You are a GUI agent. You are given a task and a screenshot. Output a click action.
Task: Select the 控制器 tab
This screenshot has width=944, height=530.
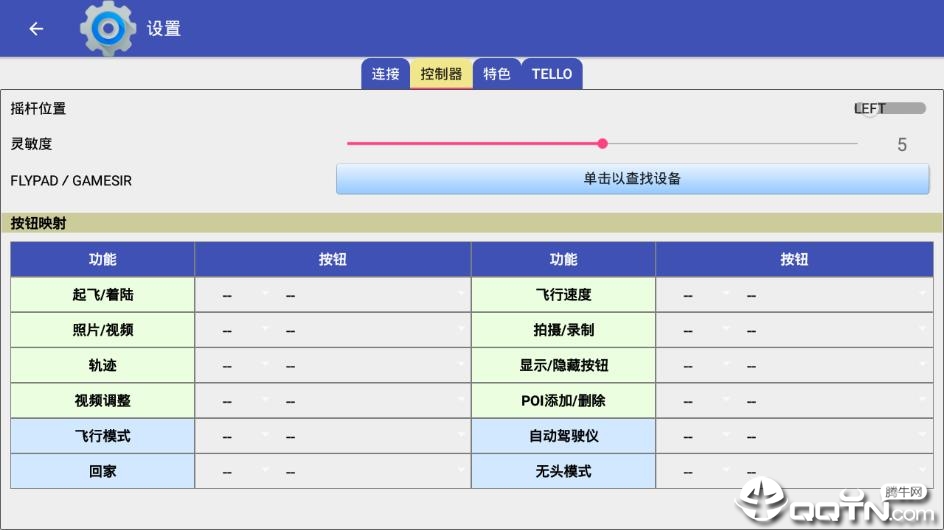tap(441, 74)
